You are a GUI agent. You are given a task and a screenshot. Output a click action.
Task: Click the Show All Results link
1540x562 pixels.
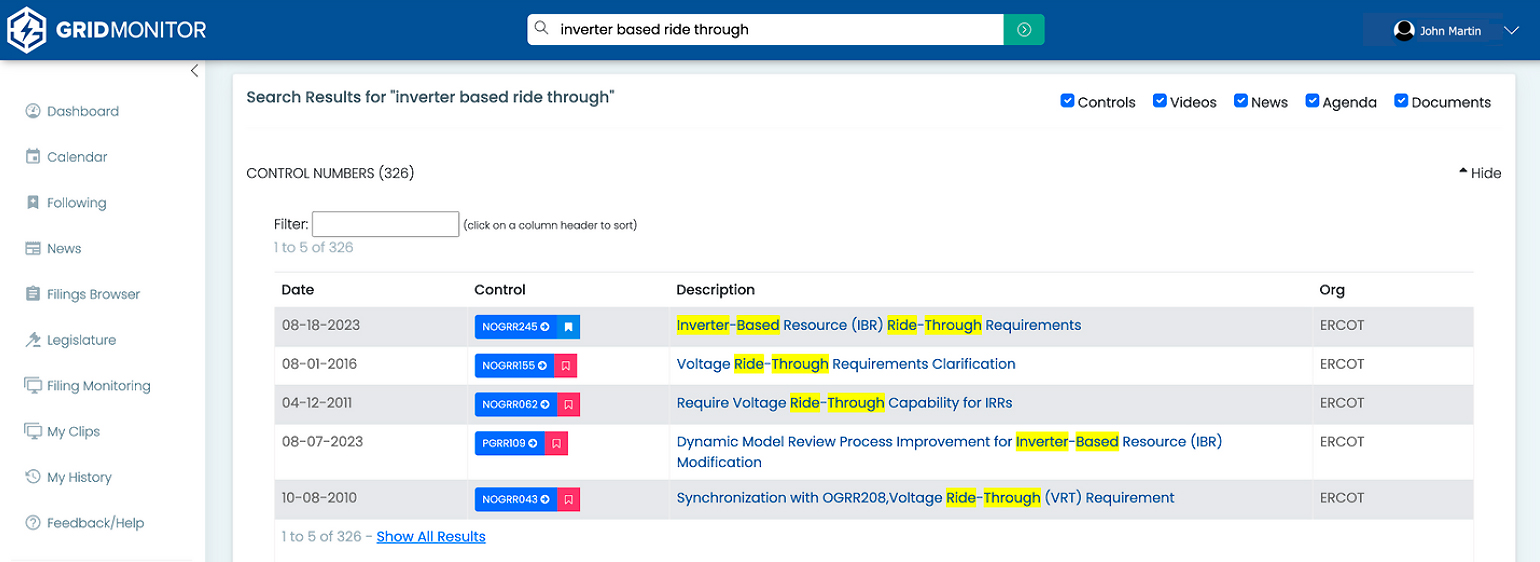(x=431, y=537)
